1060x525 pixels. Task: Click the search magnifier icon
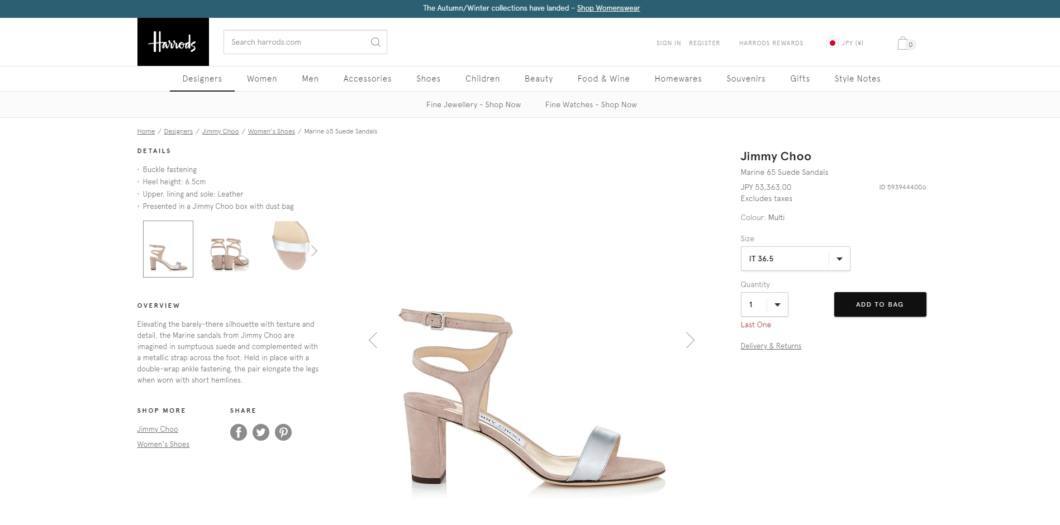tap(375, 42)
